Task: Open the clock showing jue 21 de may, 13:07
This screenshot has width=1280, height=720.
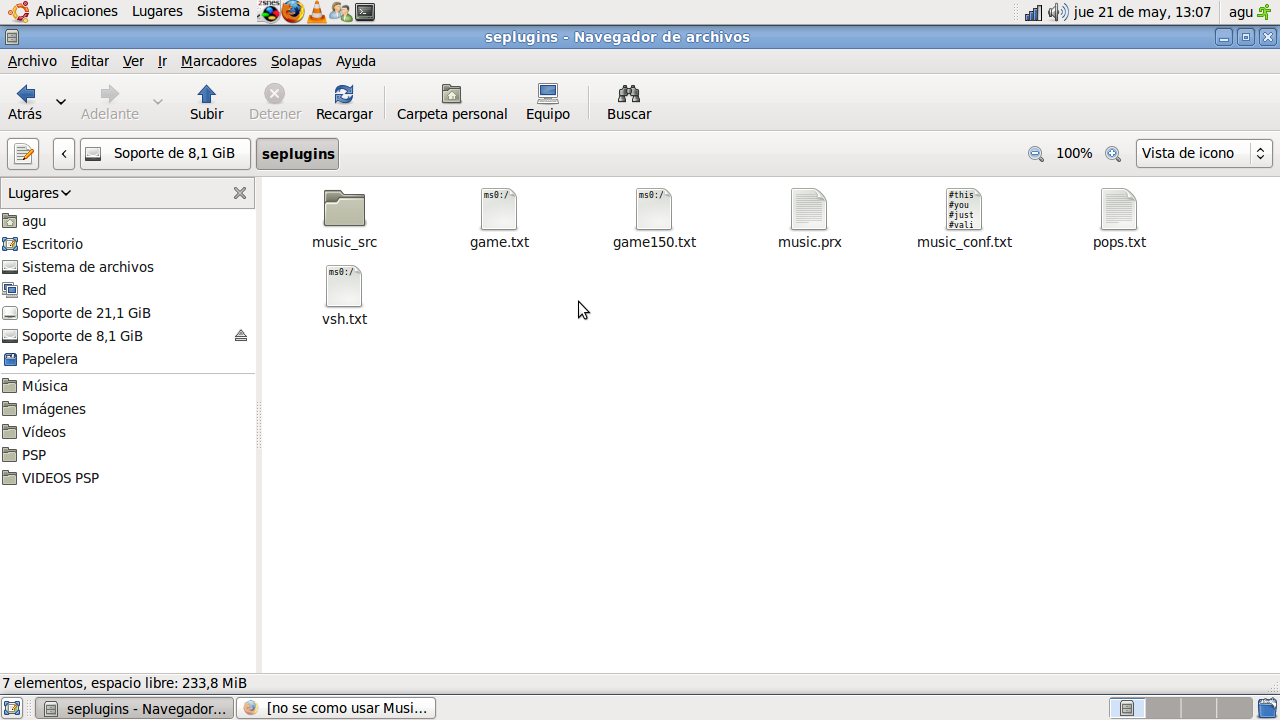Action: 1142,12
